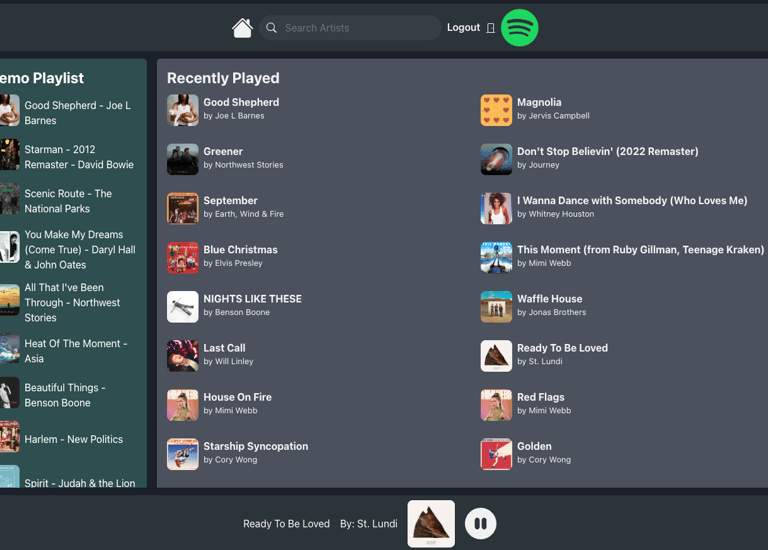Viewport: 768px width, 550px height.
Task: Click 'by Elvis Presley' artist text
Action: pos(233,263)
